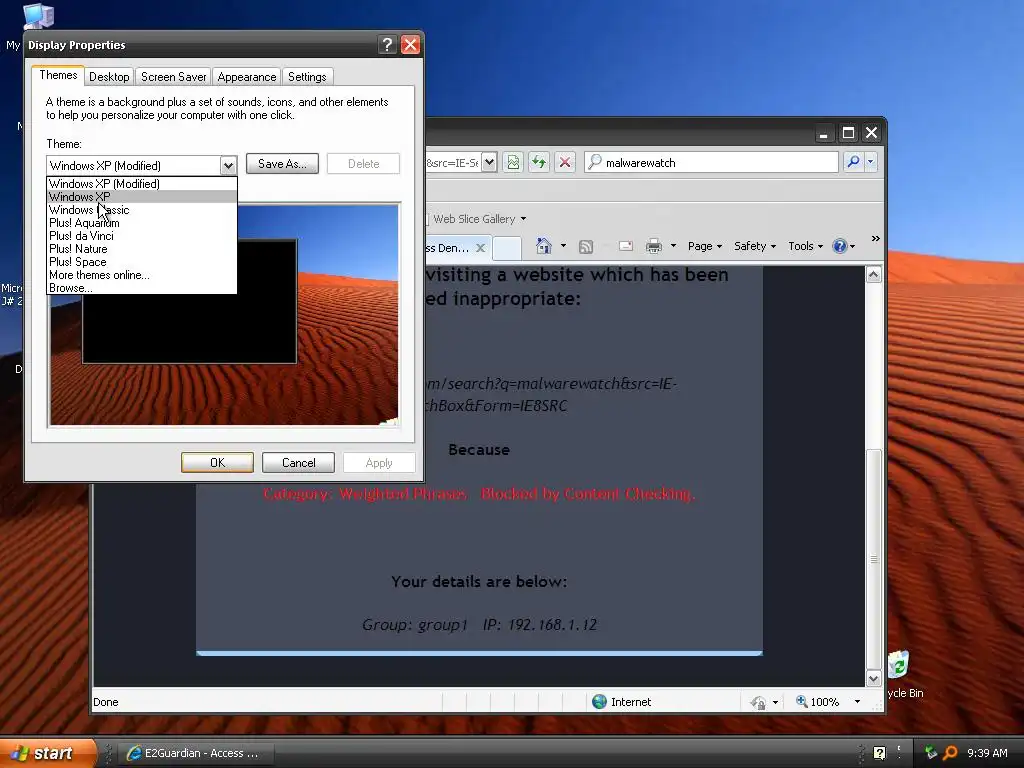Click the RSS feeds icon
1024x768 pixels.
pos(586,246)
